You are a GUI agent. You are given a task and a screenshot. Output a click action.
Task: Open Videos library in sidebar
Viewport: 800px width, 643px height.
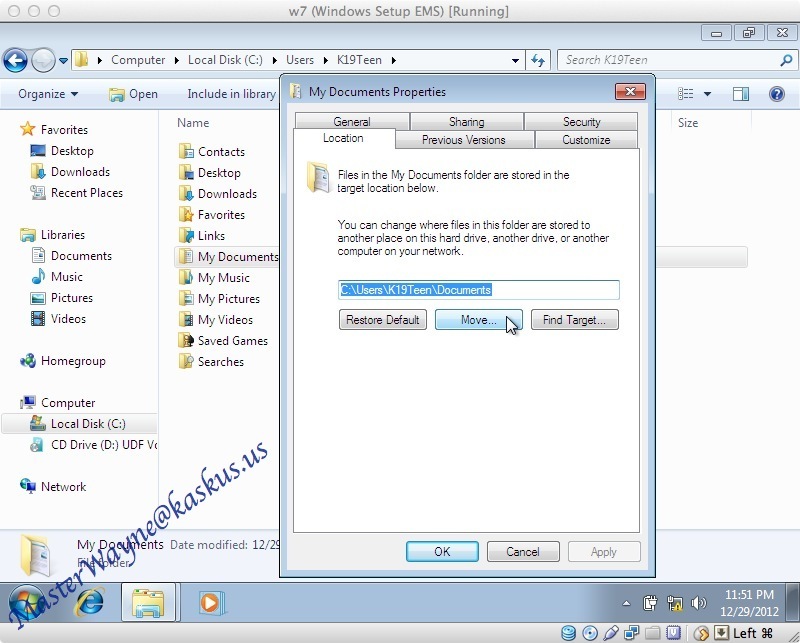click(58, 318)
